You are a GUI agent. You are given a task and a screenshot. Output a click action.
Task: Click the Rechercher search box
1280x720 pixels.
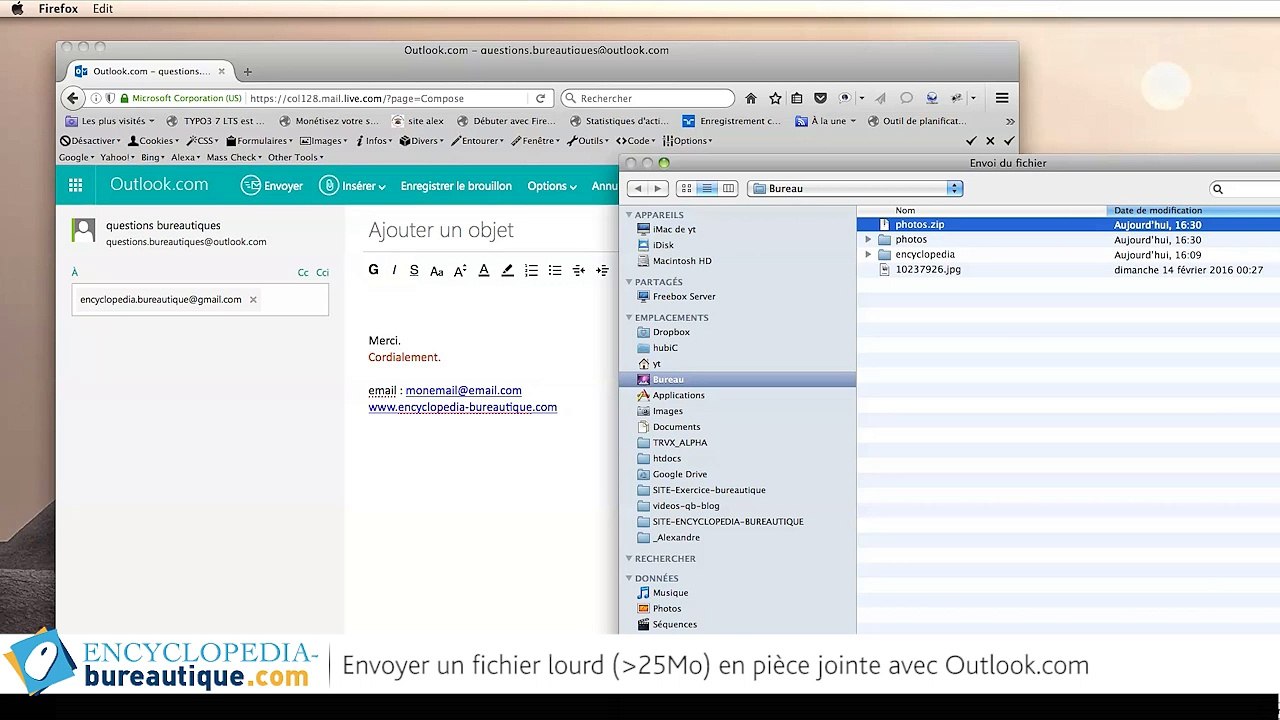[x=648, y=98]
